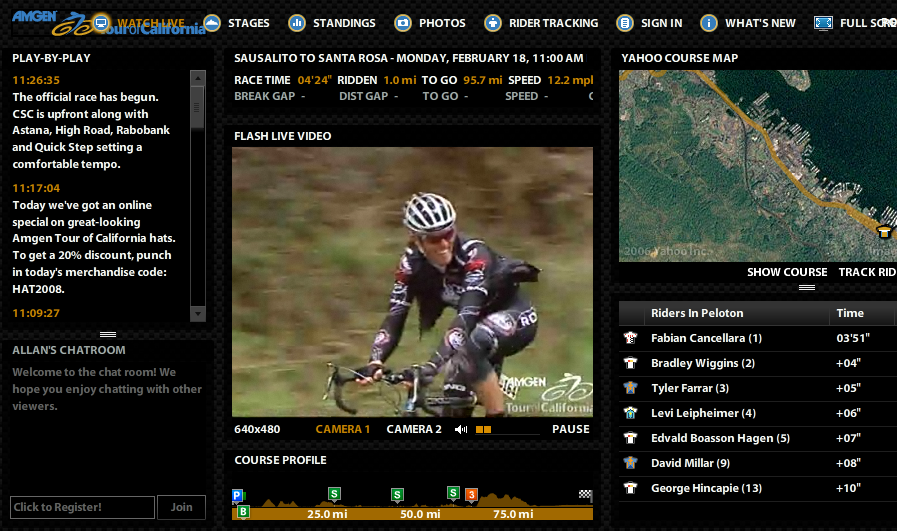The image size is (897, 531).
Task: Click the Standings bar chart icon
Action: coord(296,23)
